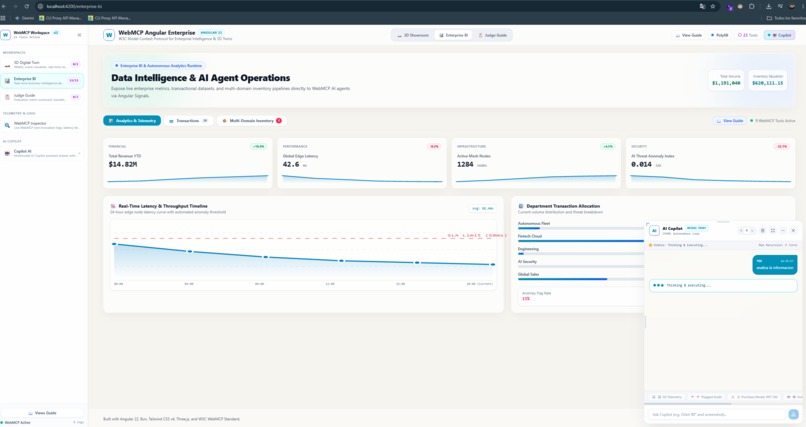806x427 pixels.
Task: Open the 23 Tools indicator
Action: point(748,35)
